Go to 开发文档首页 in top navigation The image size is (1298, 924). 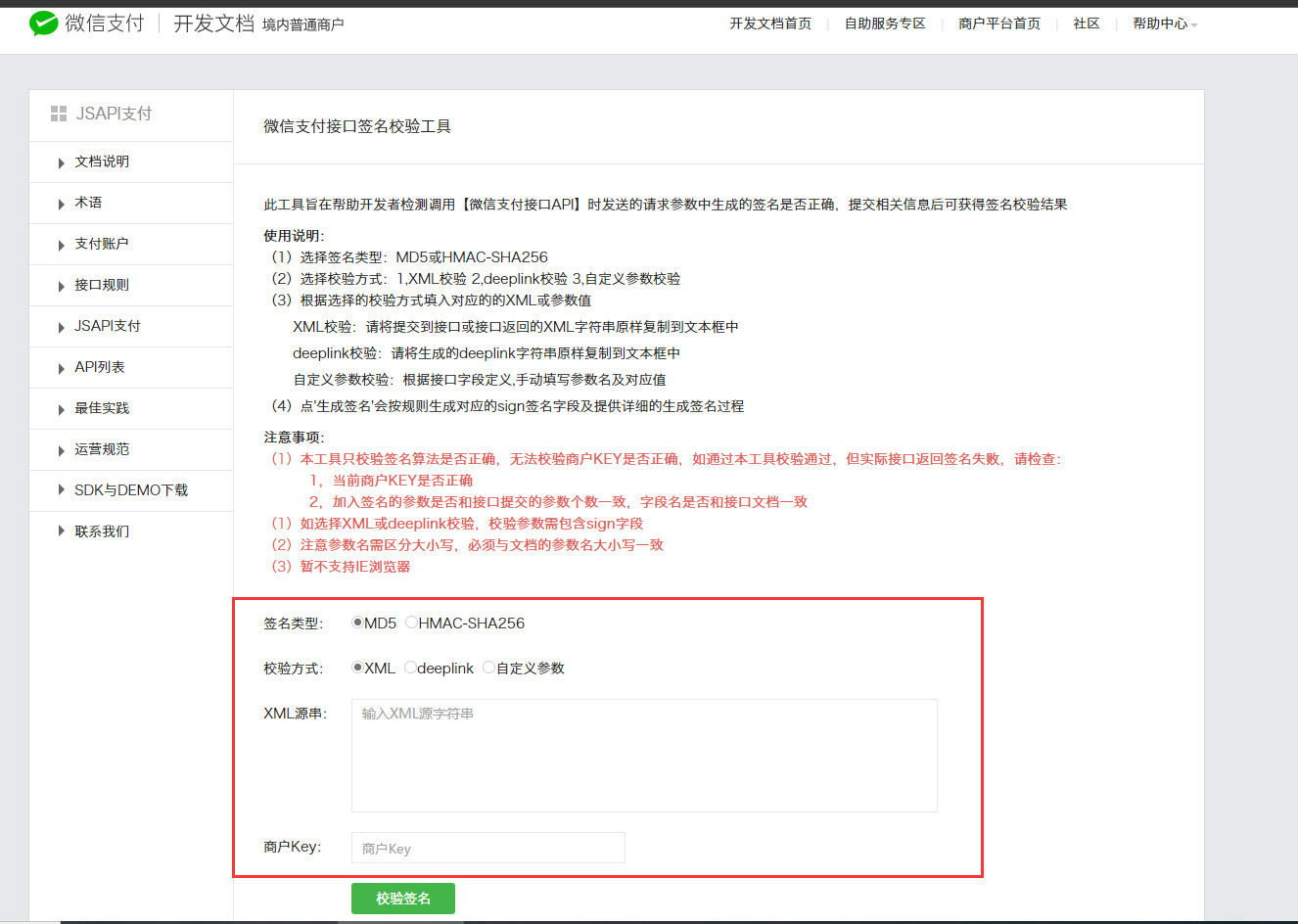pos(770,23)
